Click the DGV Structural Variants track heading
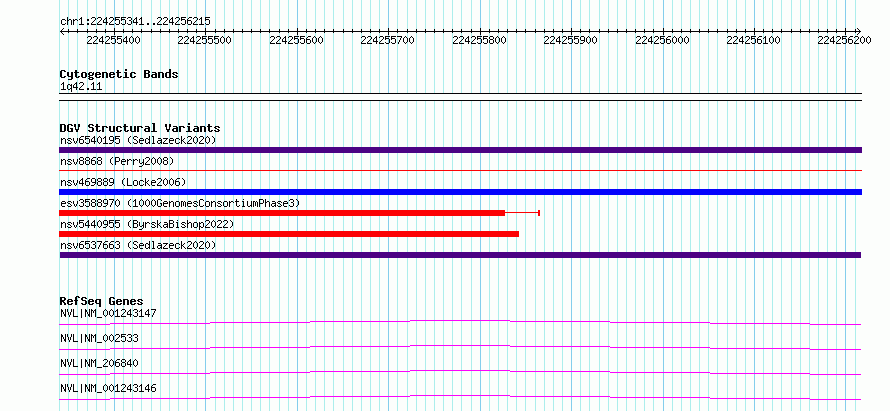This screenshot has width=890, height=411. click(x=140, y=128)
